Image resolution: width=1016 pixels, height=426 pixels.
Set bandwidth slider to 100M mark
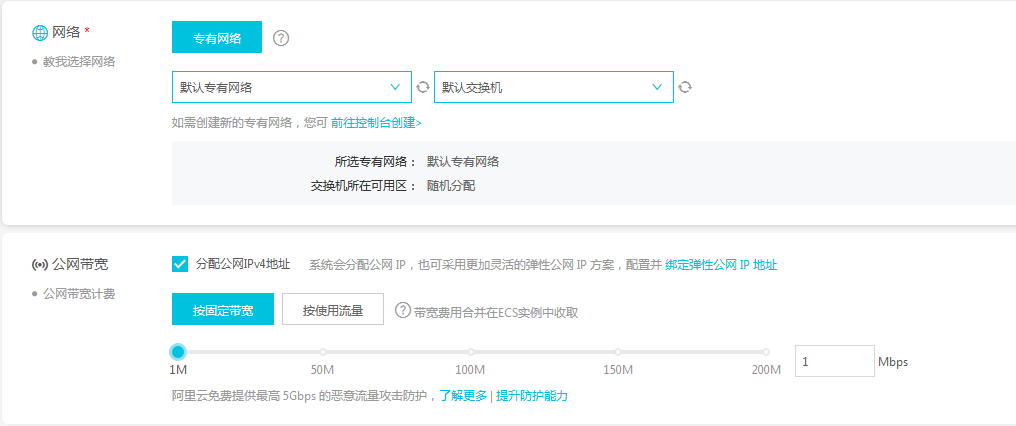coord(471,352)
